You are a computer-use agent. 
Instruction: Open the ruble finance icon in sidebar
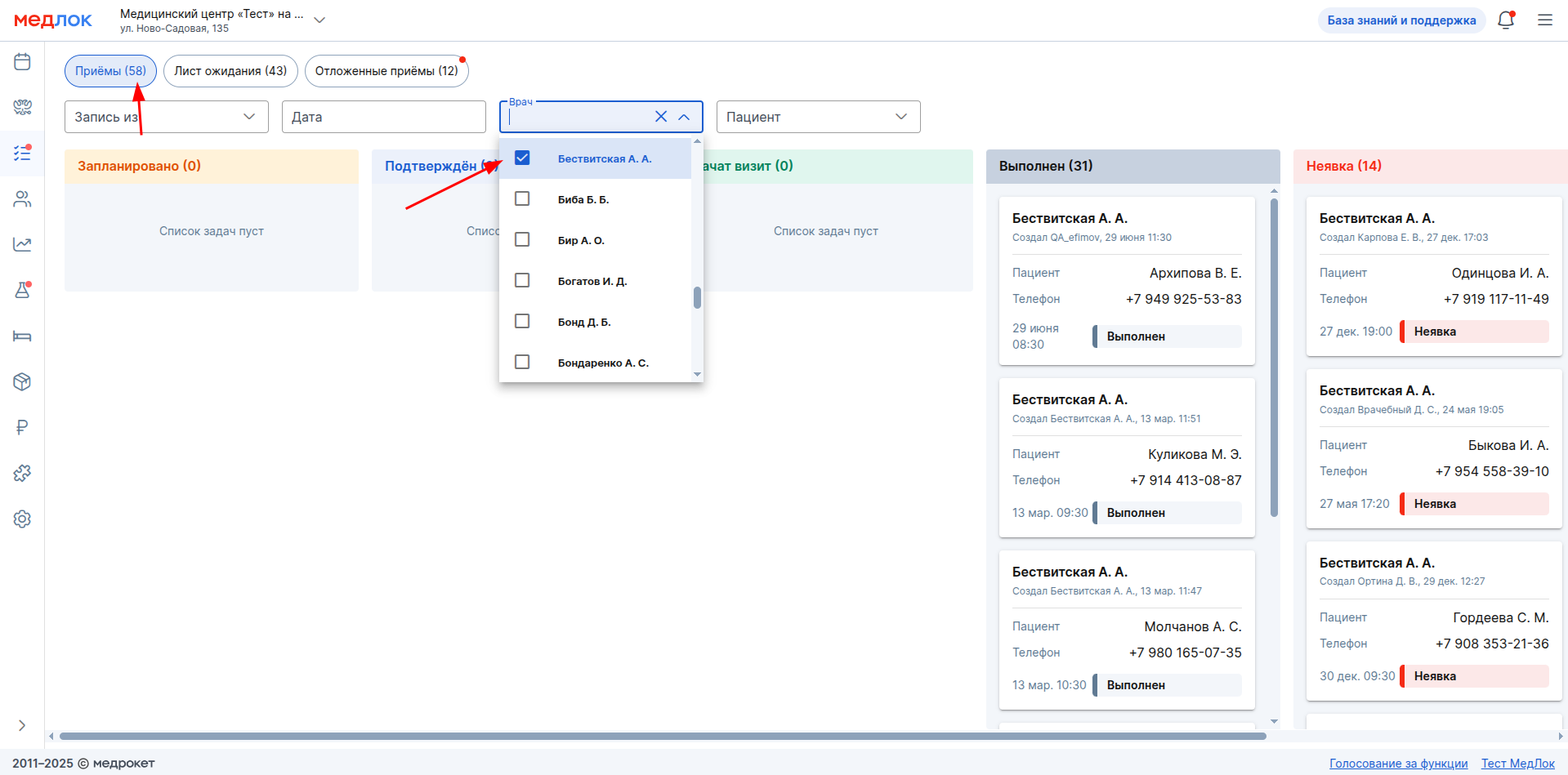point(22,427)
